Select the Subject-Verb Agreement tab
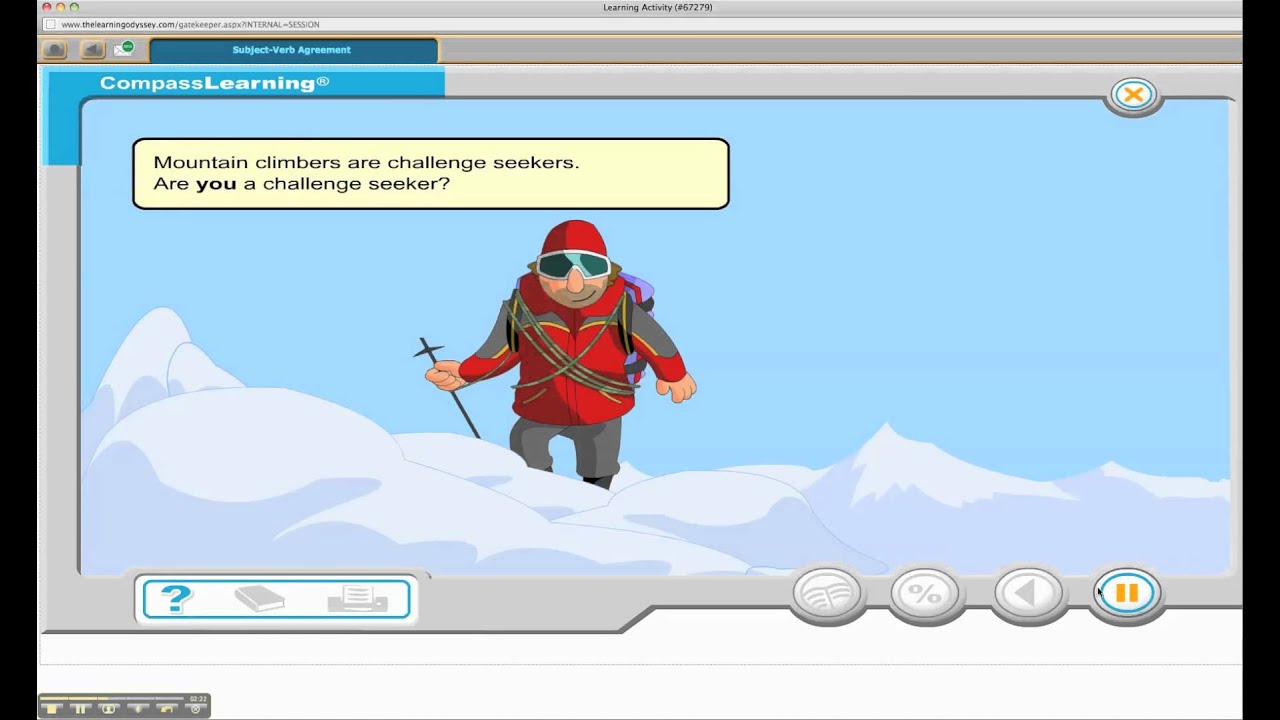The image size is (1280, 720). pos(293,50)
